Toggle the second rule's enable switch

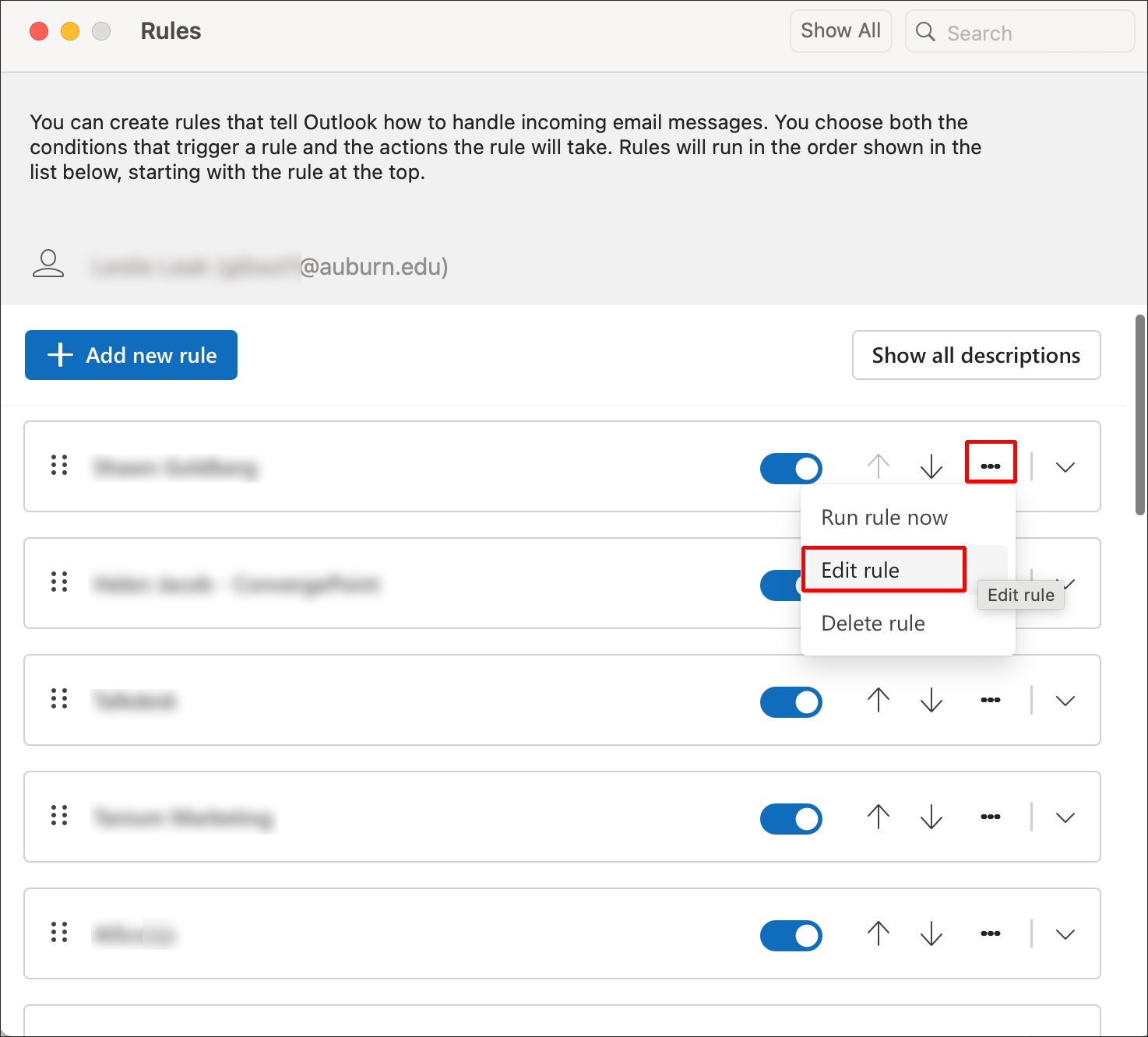click(781, 585)
